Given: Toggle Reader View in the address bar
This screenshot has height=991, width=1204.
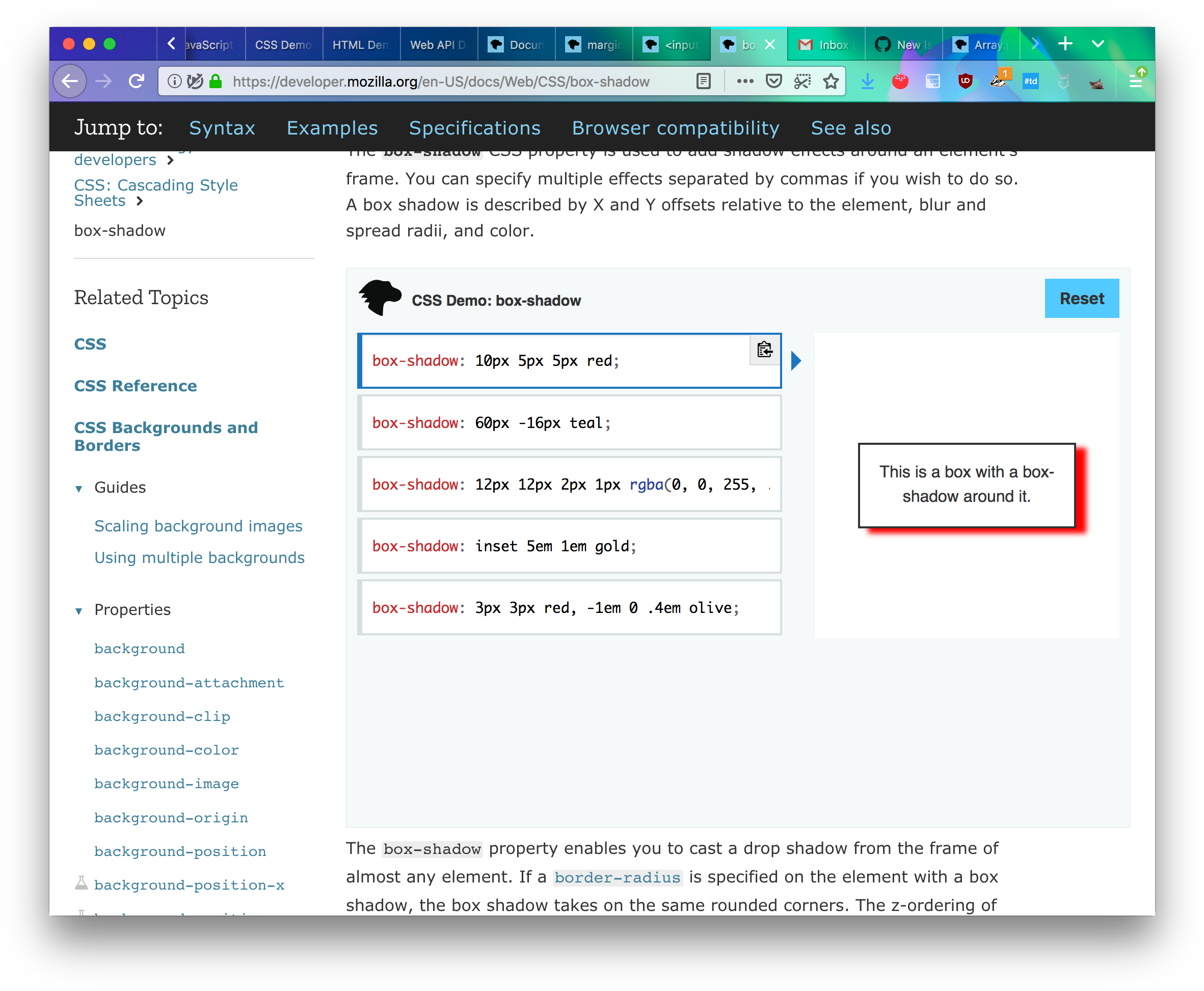Looking at the screenshot, I should click(703, 82).
